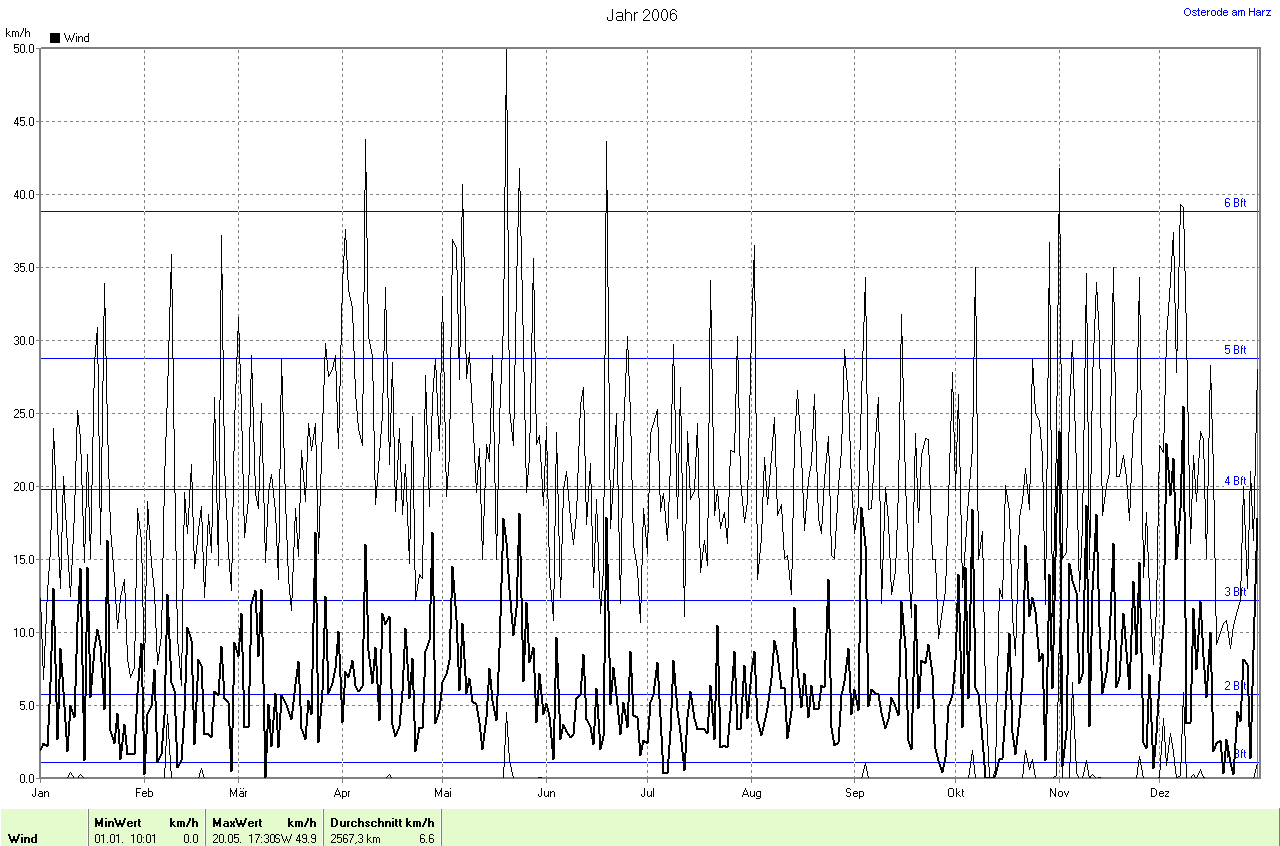This screenshot has width=1280, height=846.
Task: Click the 6.6 average wind value
Action: 425,838
